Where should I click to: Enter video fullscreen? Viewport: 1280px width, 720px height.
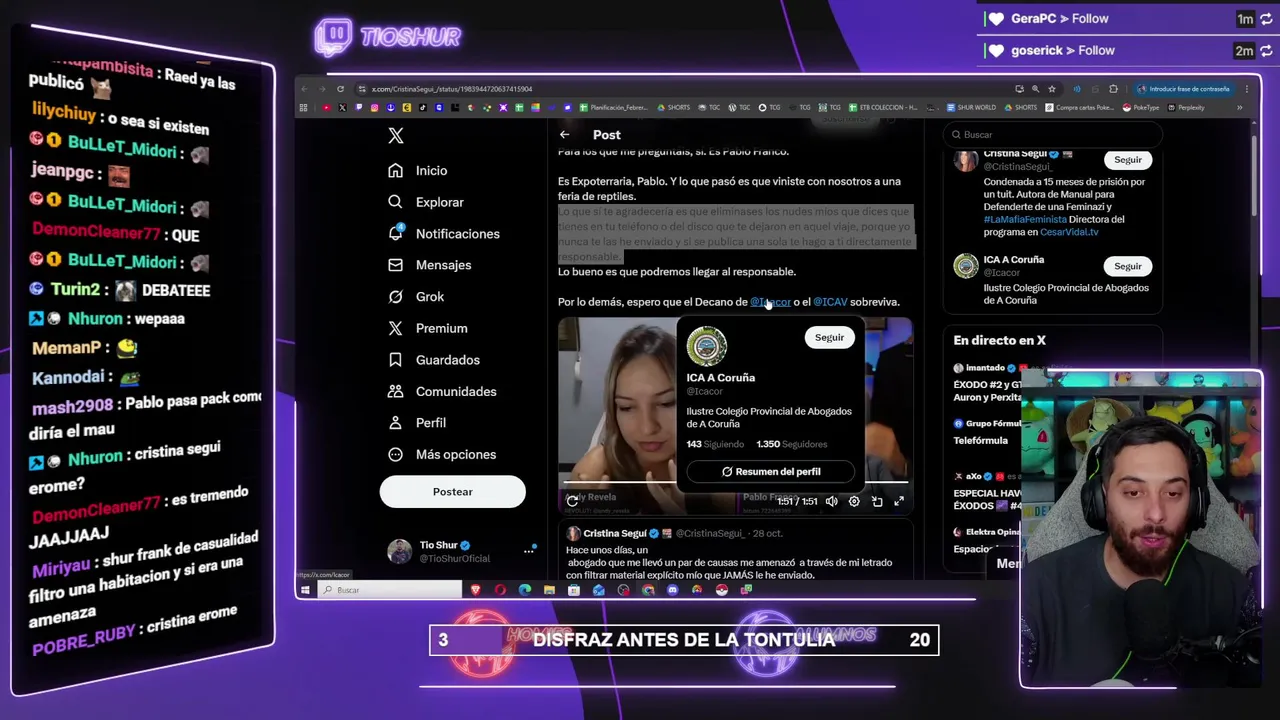(899, 502)
